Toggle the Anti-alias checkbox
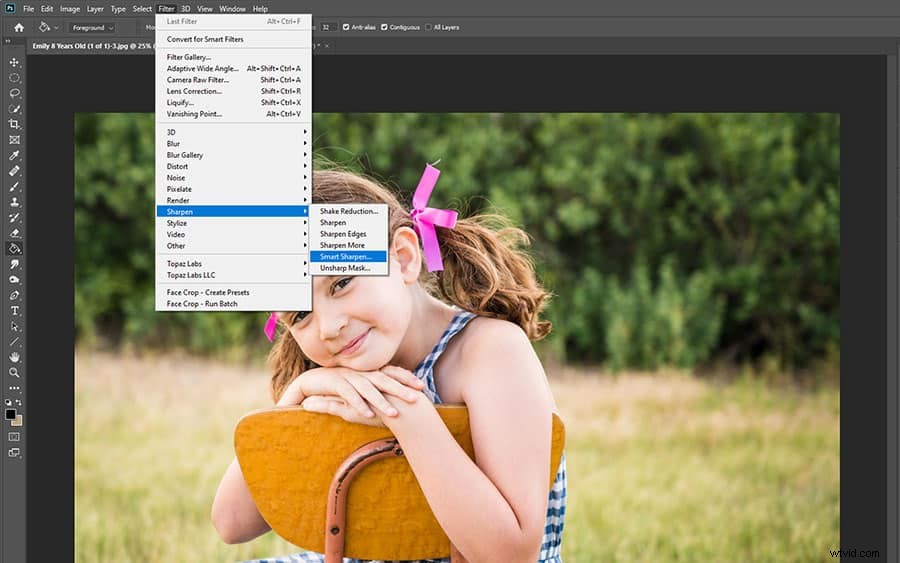This screenshot has height=563, width=900. 346,27
